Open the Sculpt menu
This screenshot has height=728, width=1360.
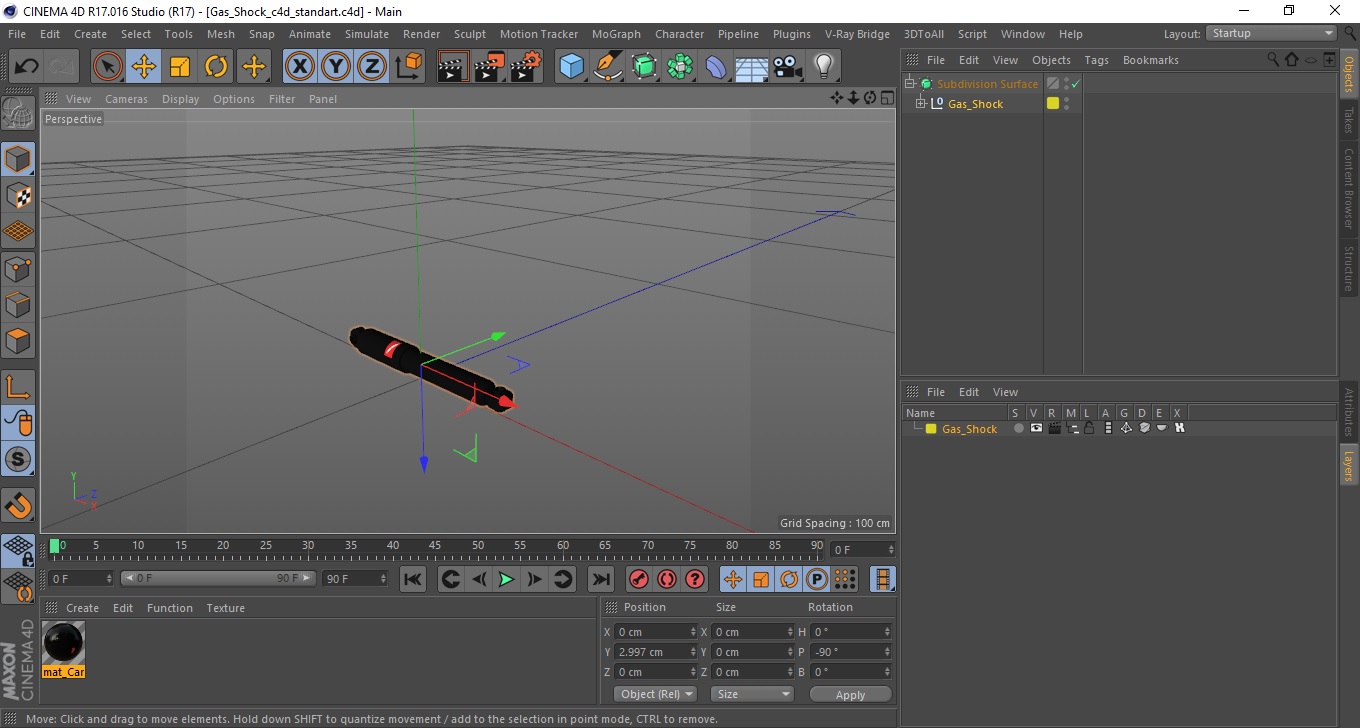click(x=470, y=34)
